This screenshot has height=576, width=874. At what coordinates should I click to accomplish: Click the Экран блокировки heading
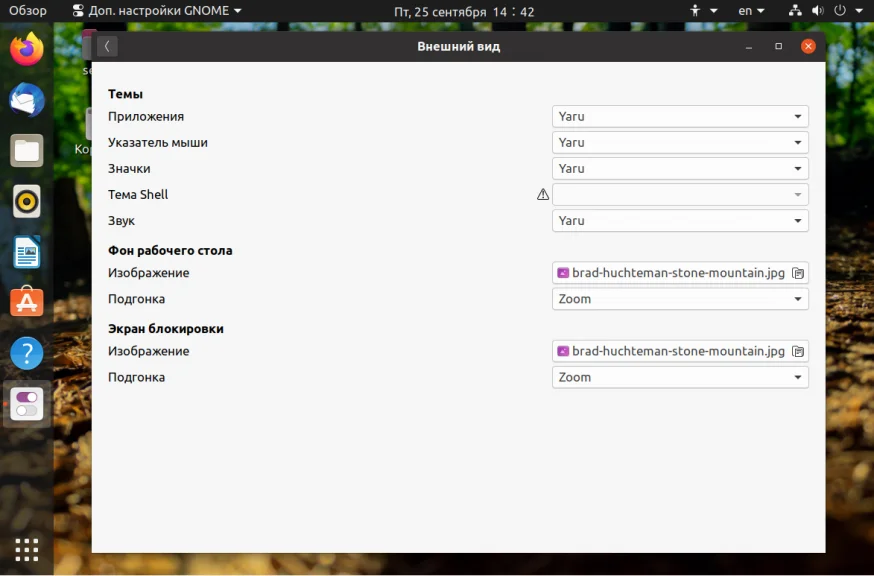pyautogui.click(x=166, y=329)
